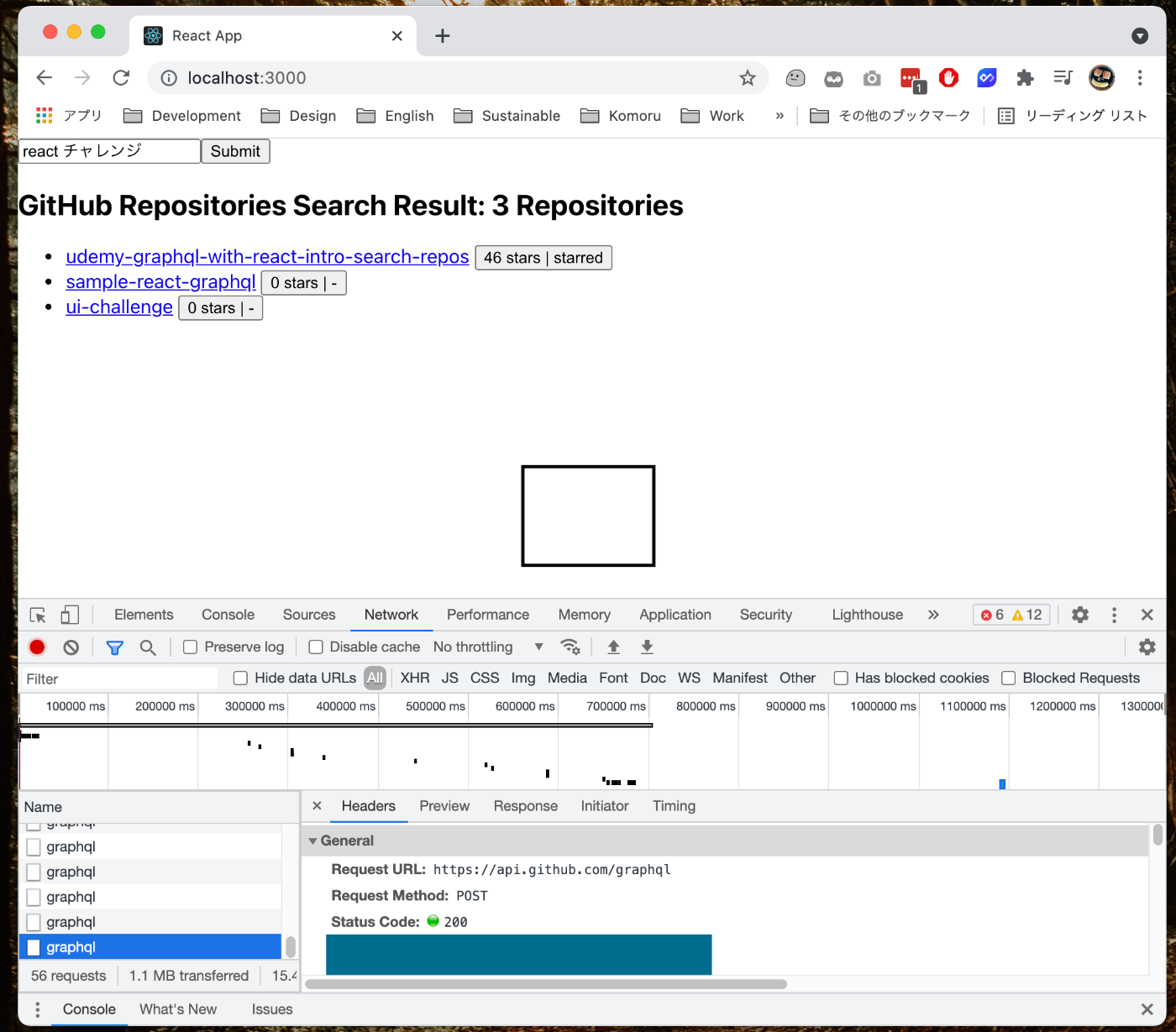
Task: Check Has blocked cookies
Action: (x=841, y=678)
